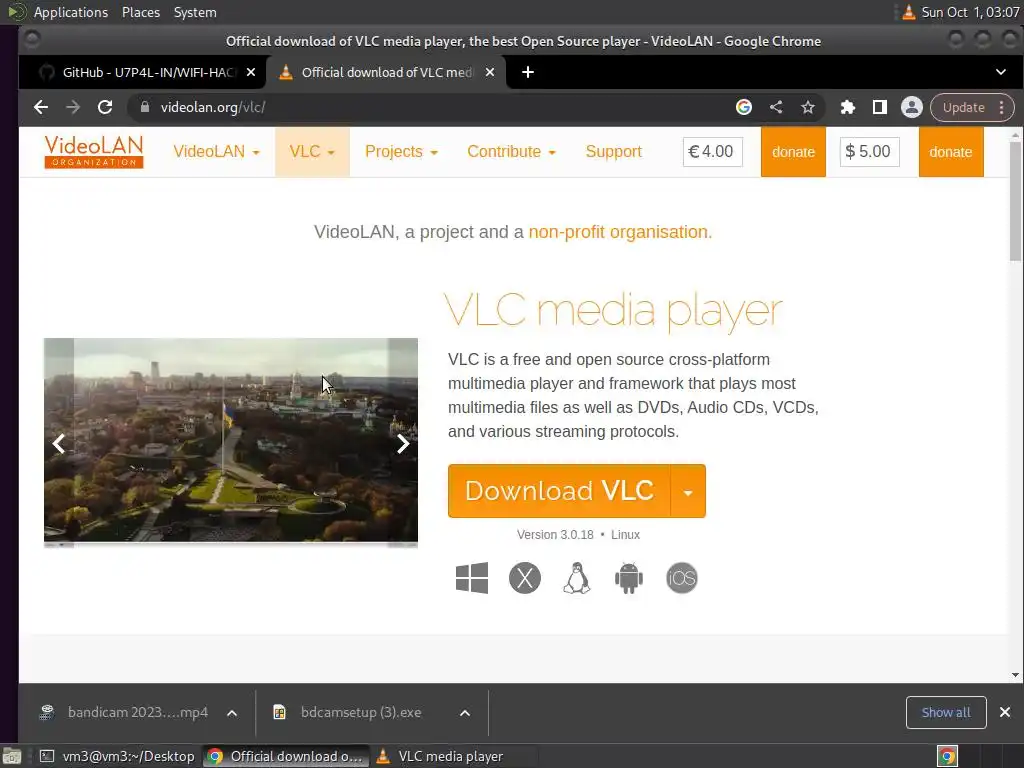Open the System menu
This screenshot has height=768, width=1024.
coord(195,12)
